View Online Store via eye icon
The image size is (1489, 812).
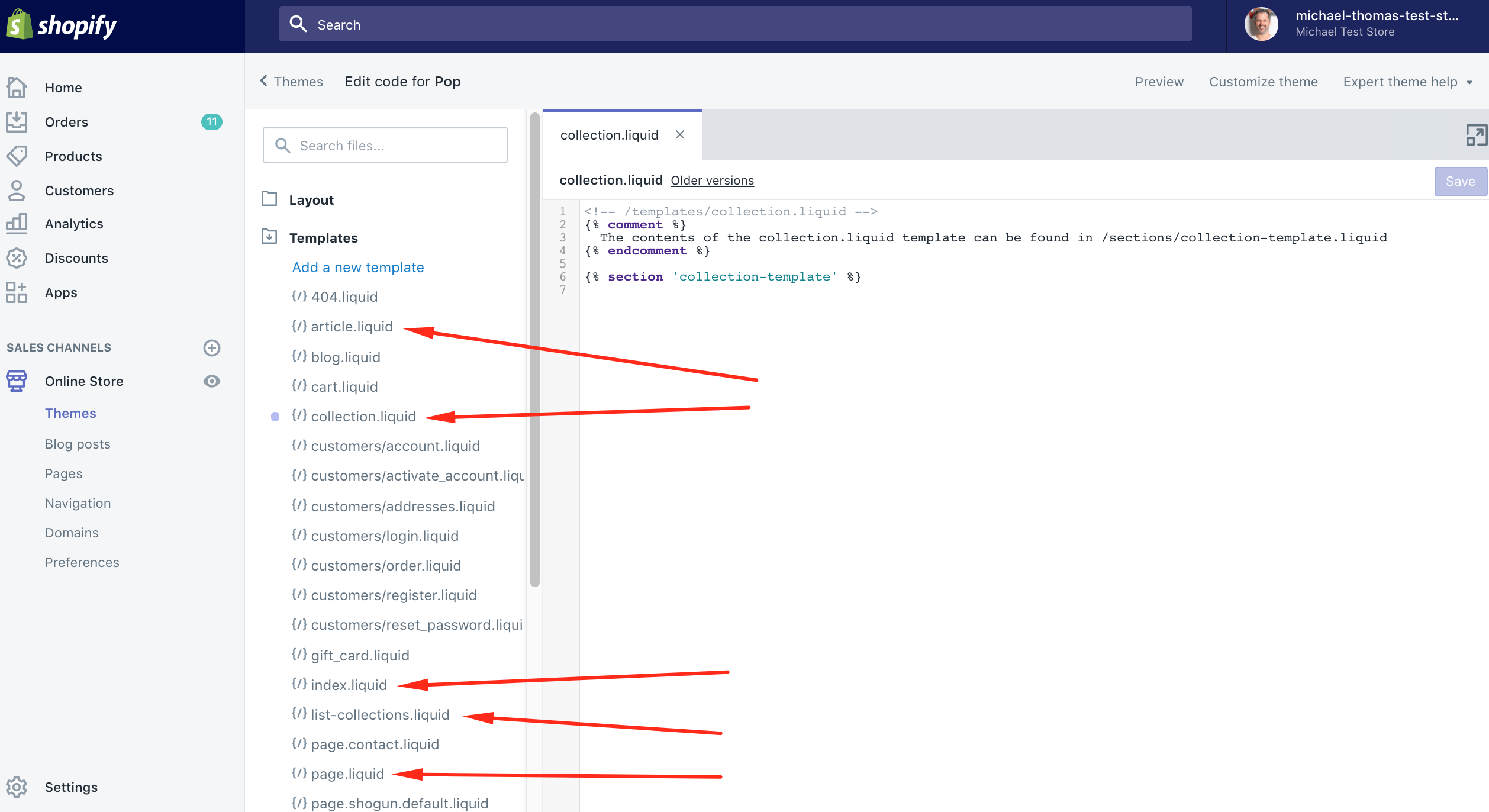(212, 381)
